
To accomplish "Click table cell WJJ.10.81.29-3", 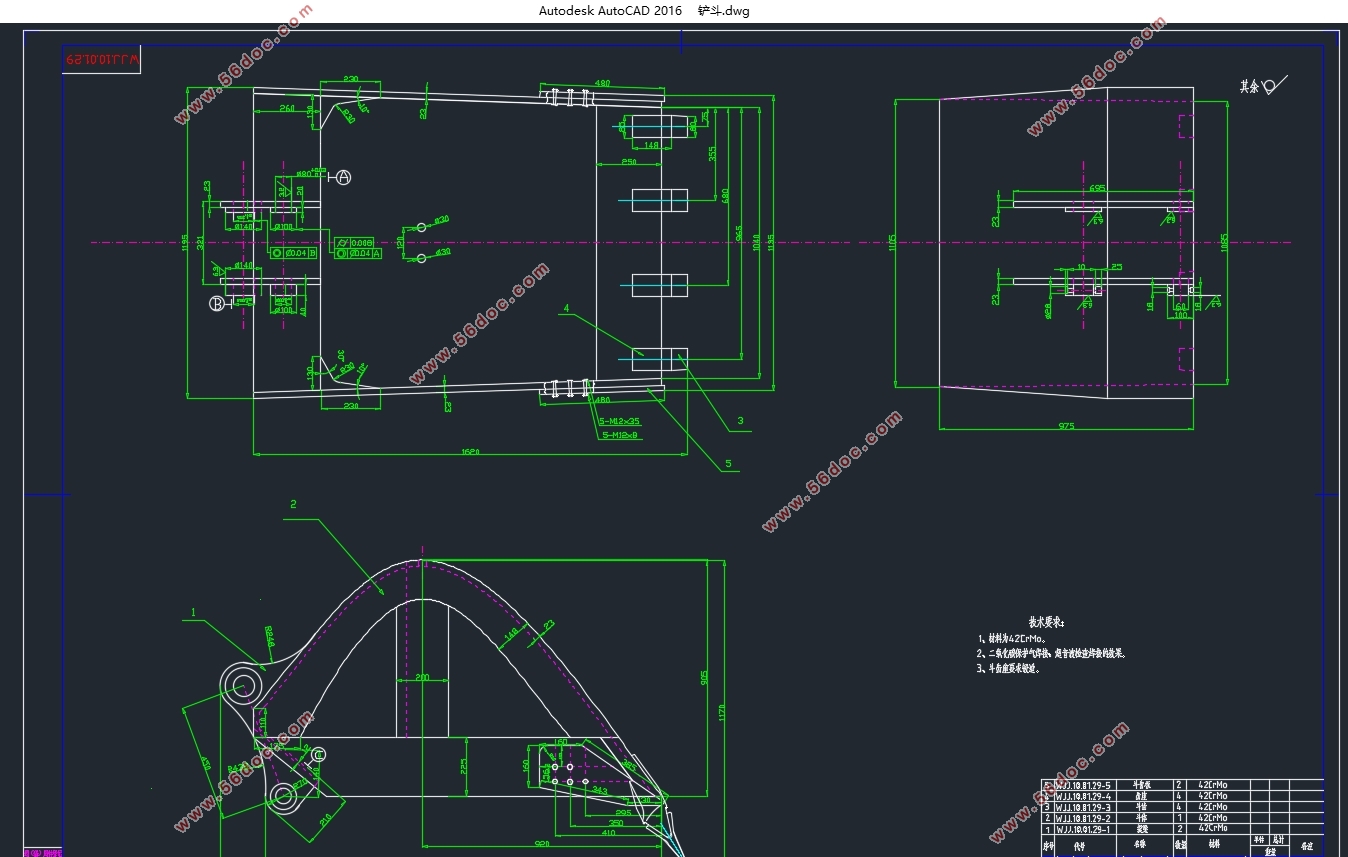I will pyautogui.click(x=1083, y=807).
